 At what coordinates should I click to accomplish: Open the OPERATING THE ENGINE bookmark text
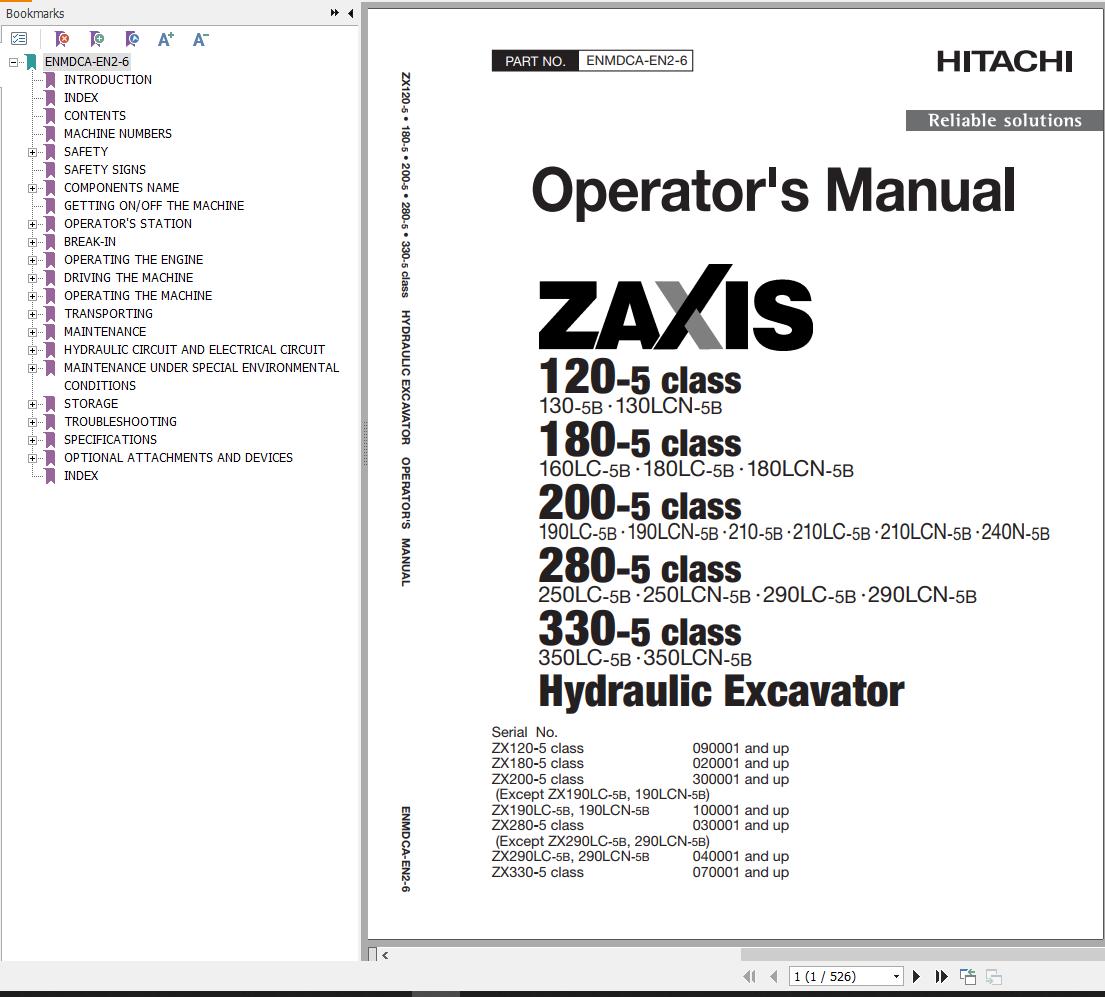click(133, 259)
